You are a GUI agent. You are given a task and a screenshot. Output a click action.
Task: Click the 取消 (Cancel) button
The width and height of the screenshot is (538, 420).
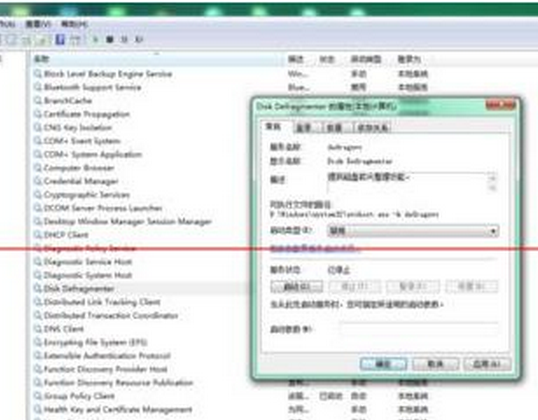(x=435, y=364)
